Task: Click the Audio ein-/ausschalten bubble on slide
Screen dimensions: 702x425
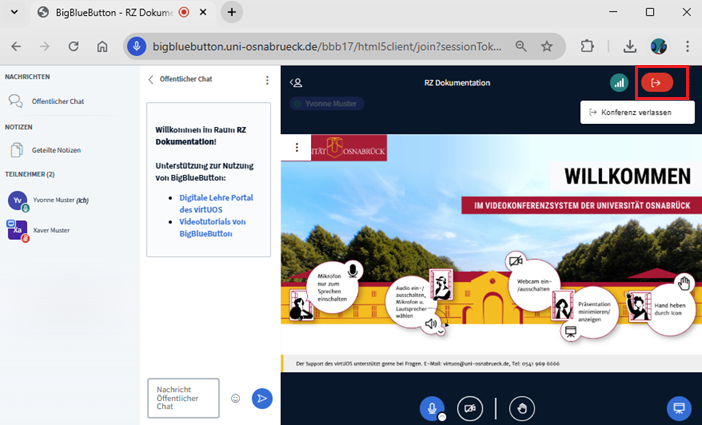Action: [x=411, y=302]
